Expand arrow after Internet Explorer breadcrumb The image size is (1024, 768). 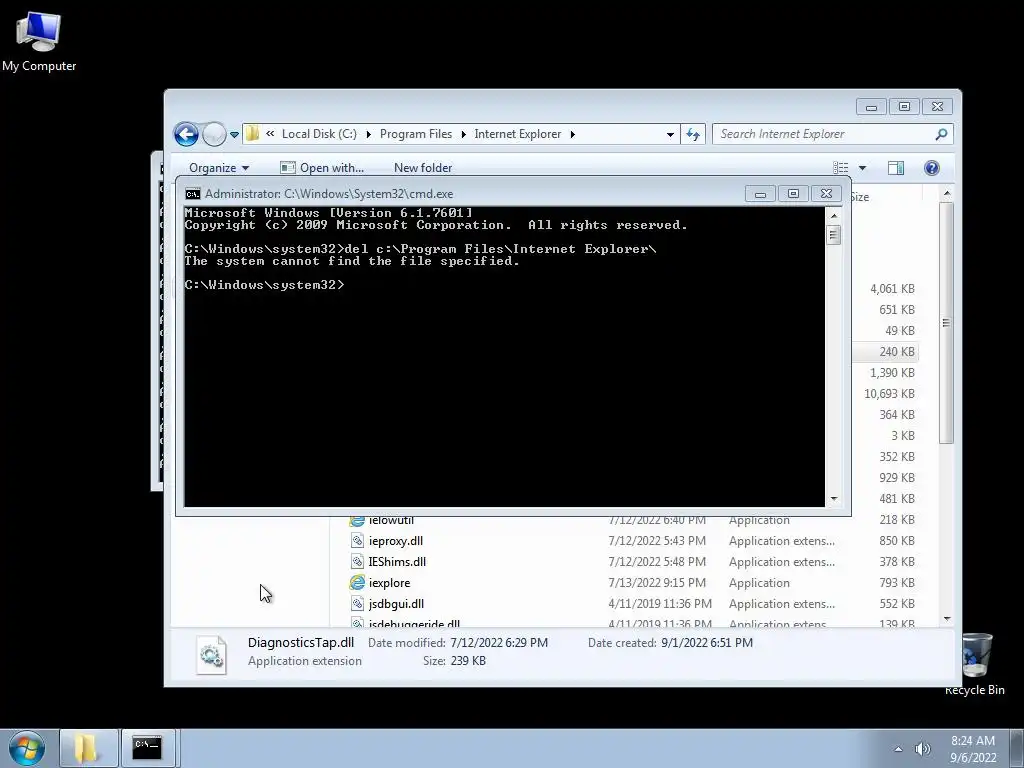(573, 134)
